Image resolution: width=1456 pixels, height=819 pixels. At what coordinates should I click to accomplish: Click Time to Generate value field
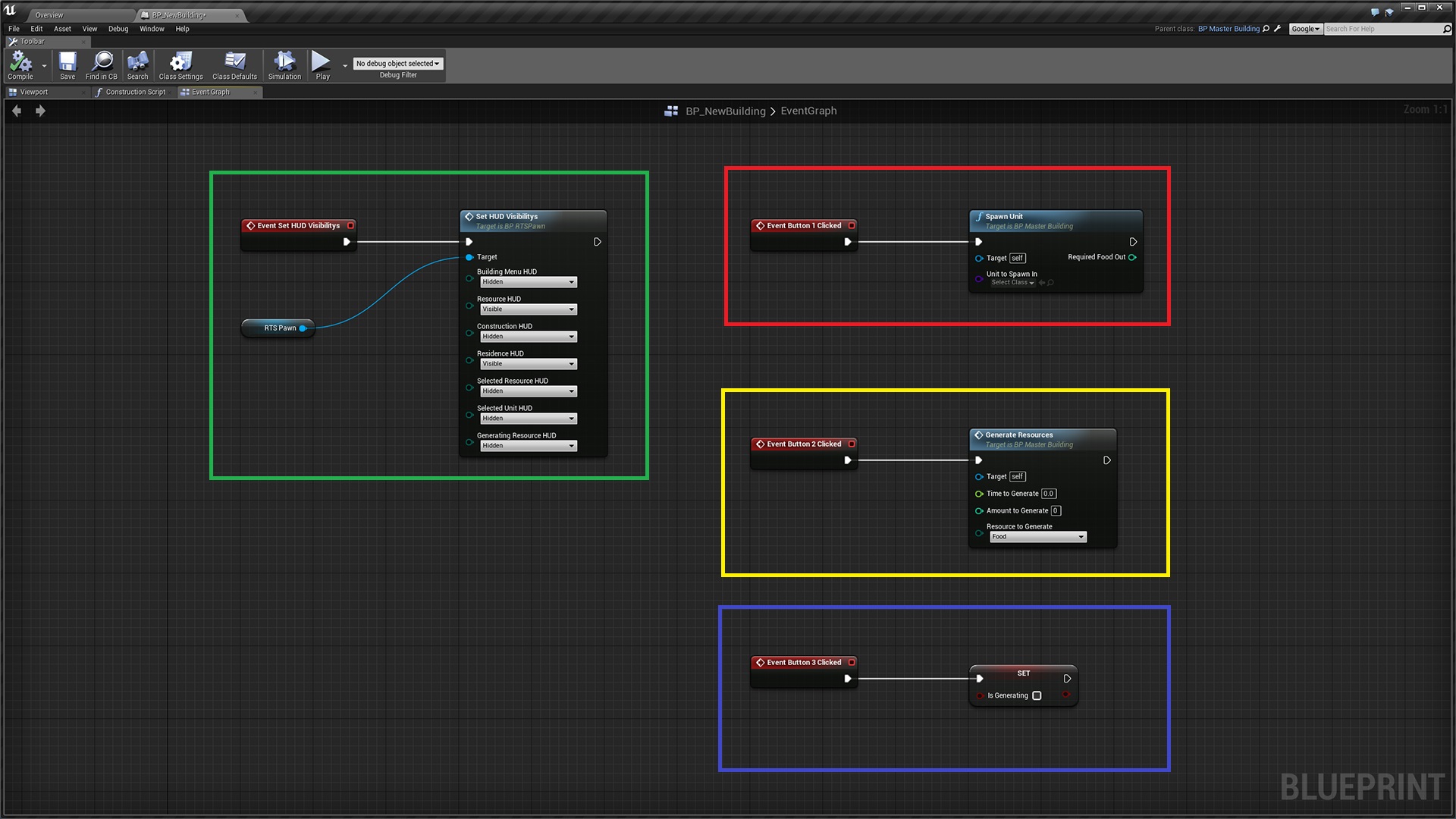(1048, 494)
